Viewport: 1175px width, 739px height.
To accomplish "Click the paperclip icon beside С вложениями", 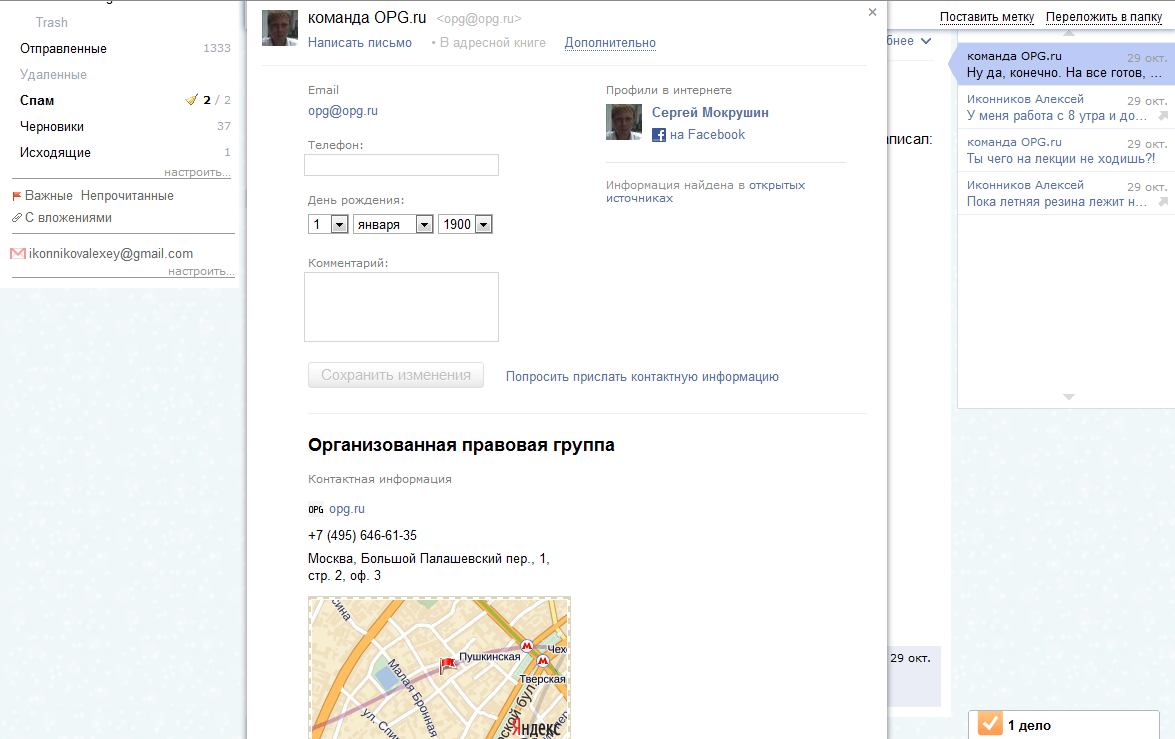I will coord(16,218).
